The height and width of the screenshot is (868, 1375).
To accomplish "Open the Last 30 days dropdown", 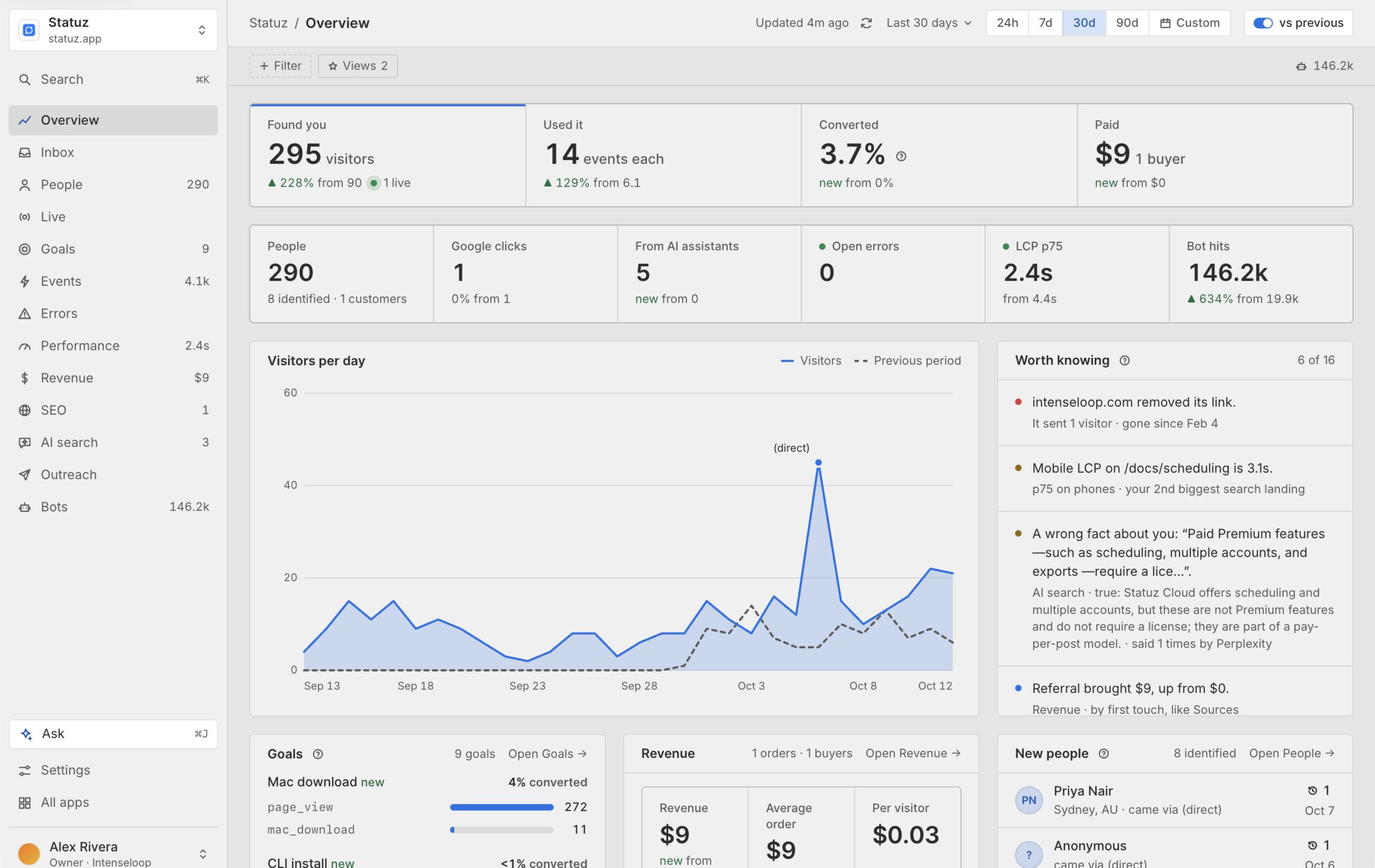I will tap(929, 23).
